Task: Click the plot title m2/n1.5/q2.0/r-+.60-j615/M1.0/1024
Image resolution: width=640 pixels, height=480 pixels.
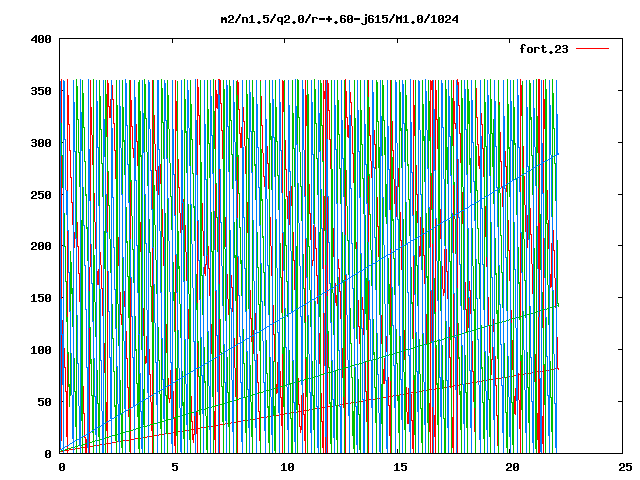Action: (339, 19)
